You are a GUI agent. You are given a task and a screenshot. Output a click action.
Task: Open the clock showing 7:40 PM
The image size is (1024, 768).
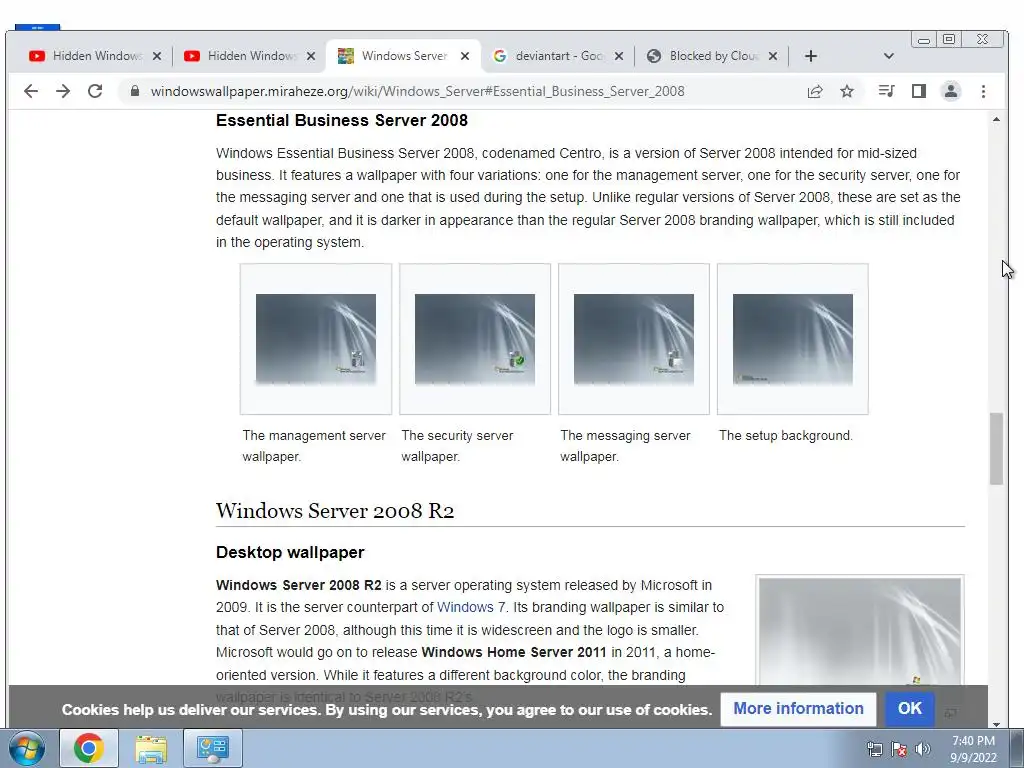tap(973, 749)
